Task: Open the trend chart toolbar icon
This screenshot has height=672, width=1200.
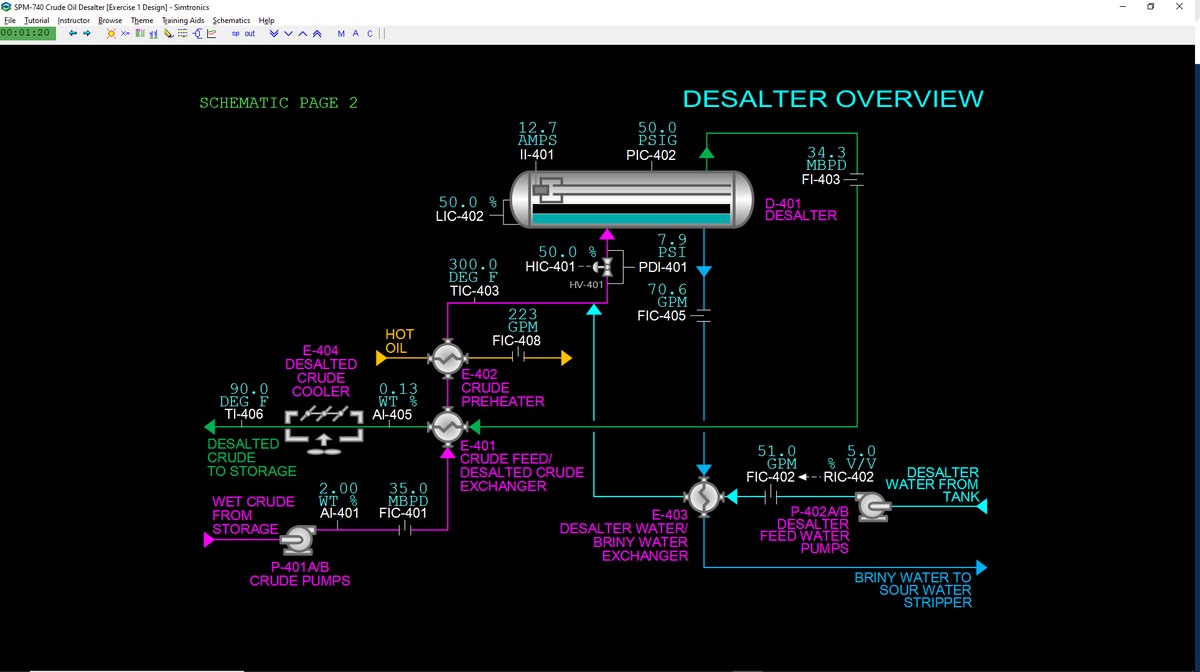Action: (x=211, y=33)
